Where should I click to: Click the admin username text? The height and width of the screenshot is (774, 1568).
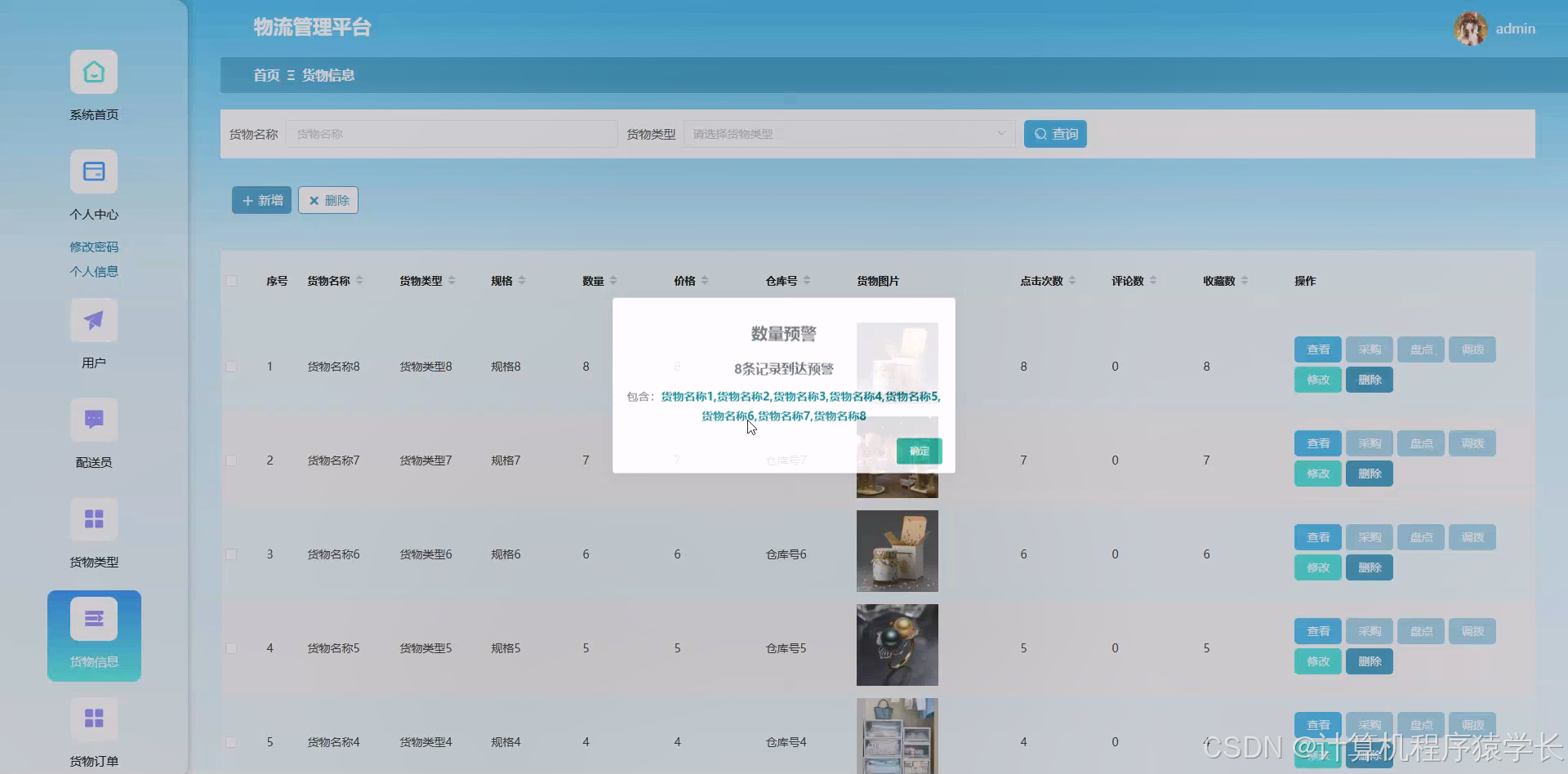point(1516,29)
